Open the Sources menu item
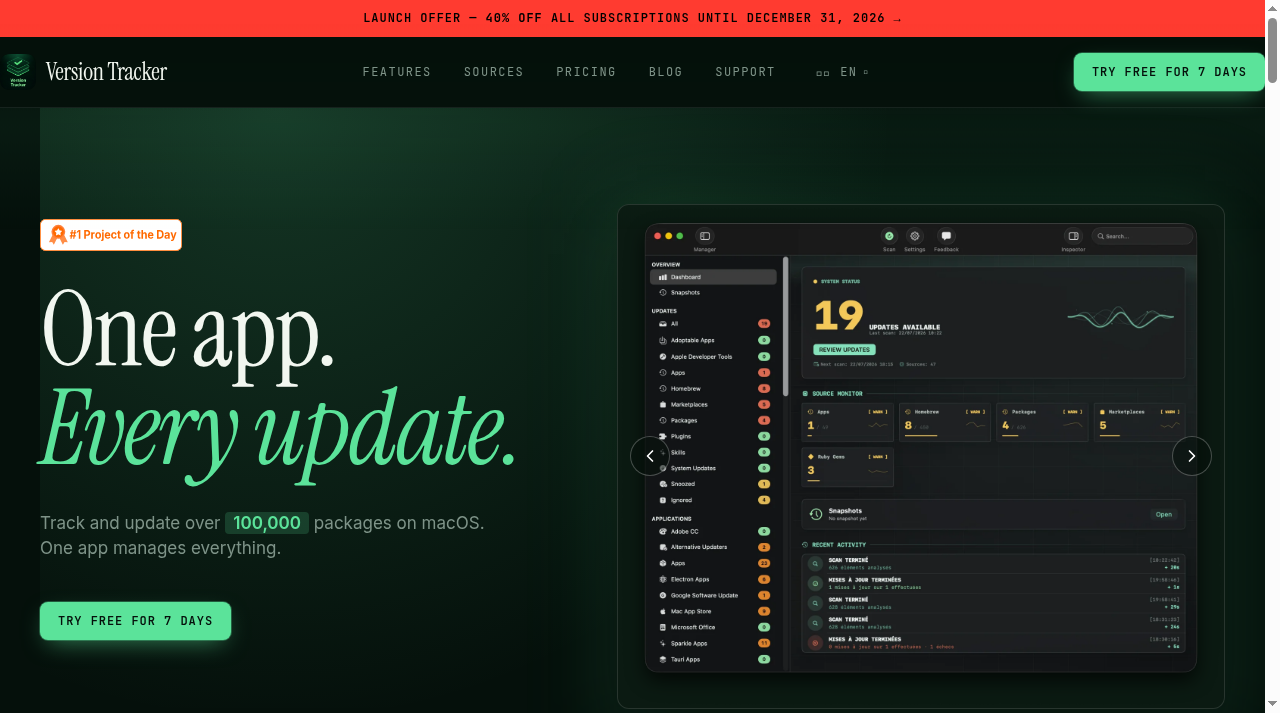Screen dimensions: 1280x713 pos(494,72)
